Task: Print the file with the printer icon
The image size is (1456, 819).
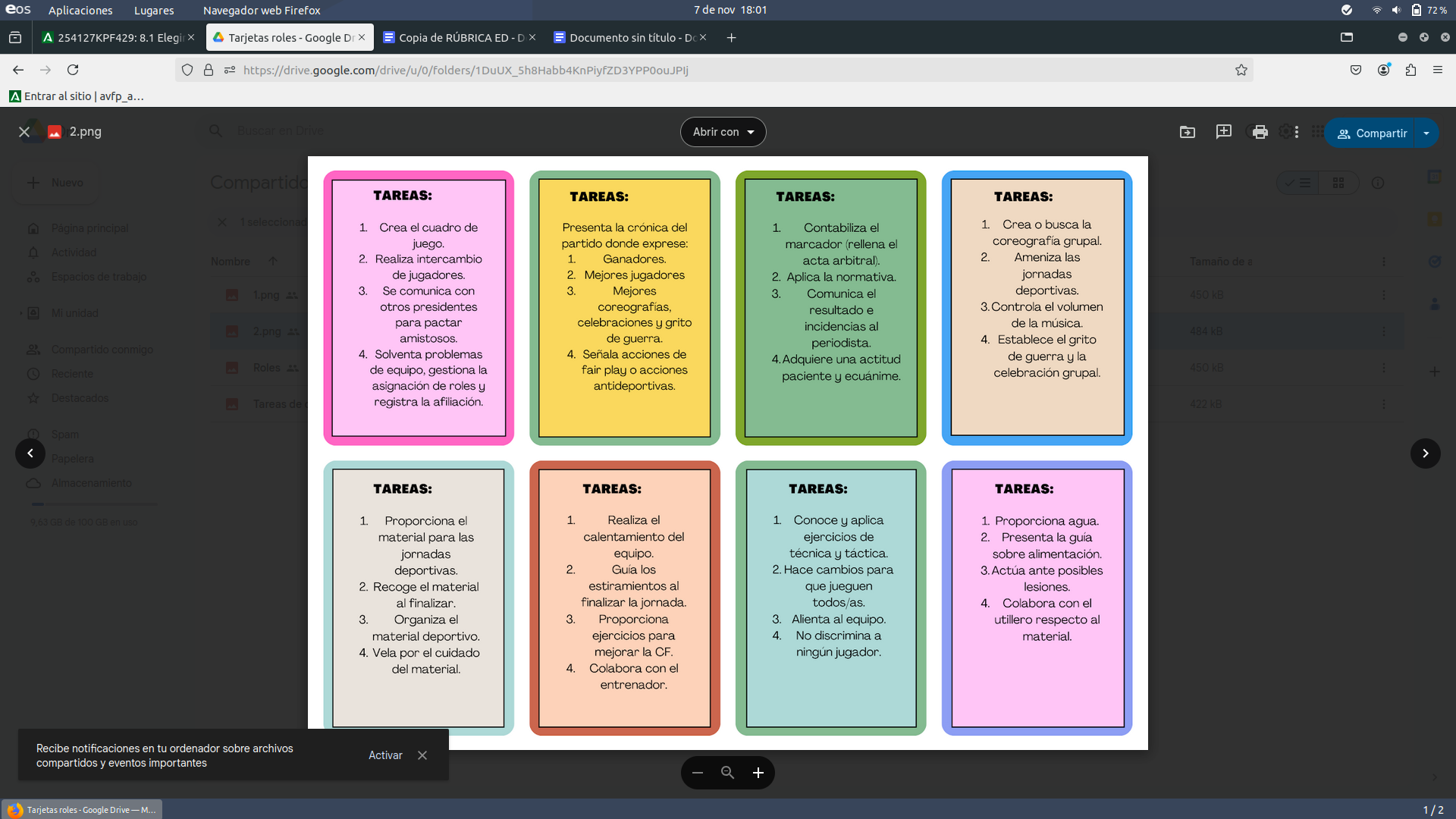Action: pos(1260,131)
